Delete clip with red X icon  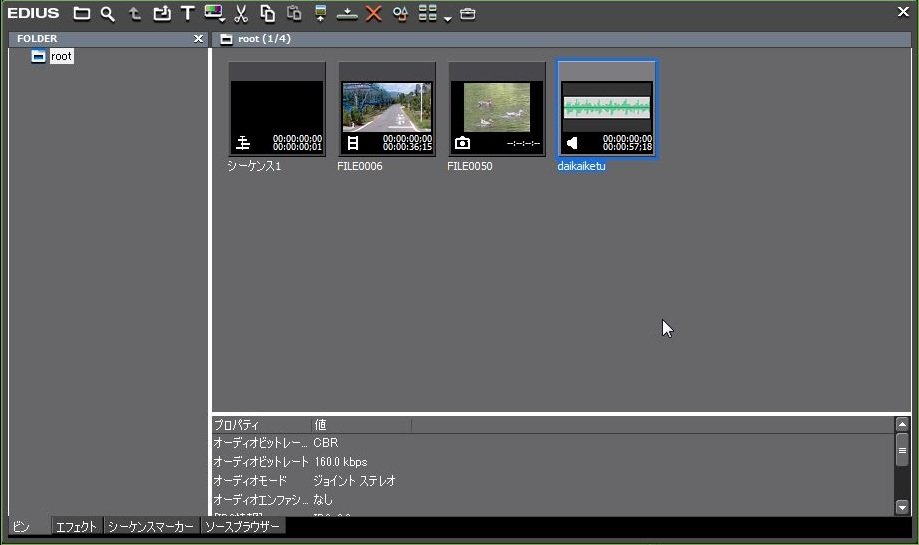click(x=373, y=13)
